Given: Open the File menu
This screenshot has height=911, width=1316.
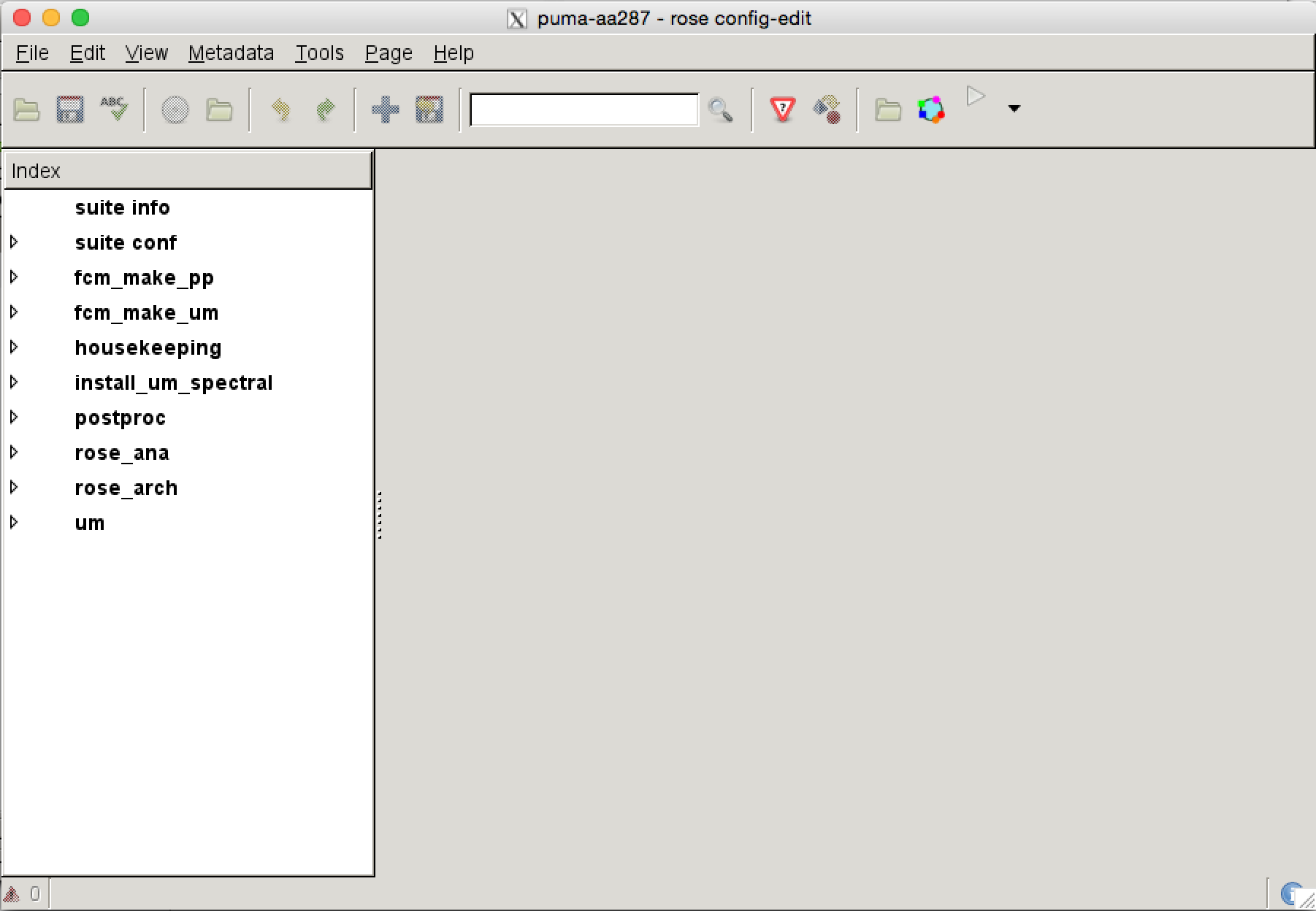Looking at the screenshot, I should [32, 53].
